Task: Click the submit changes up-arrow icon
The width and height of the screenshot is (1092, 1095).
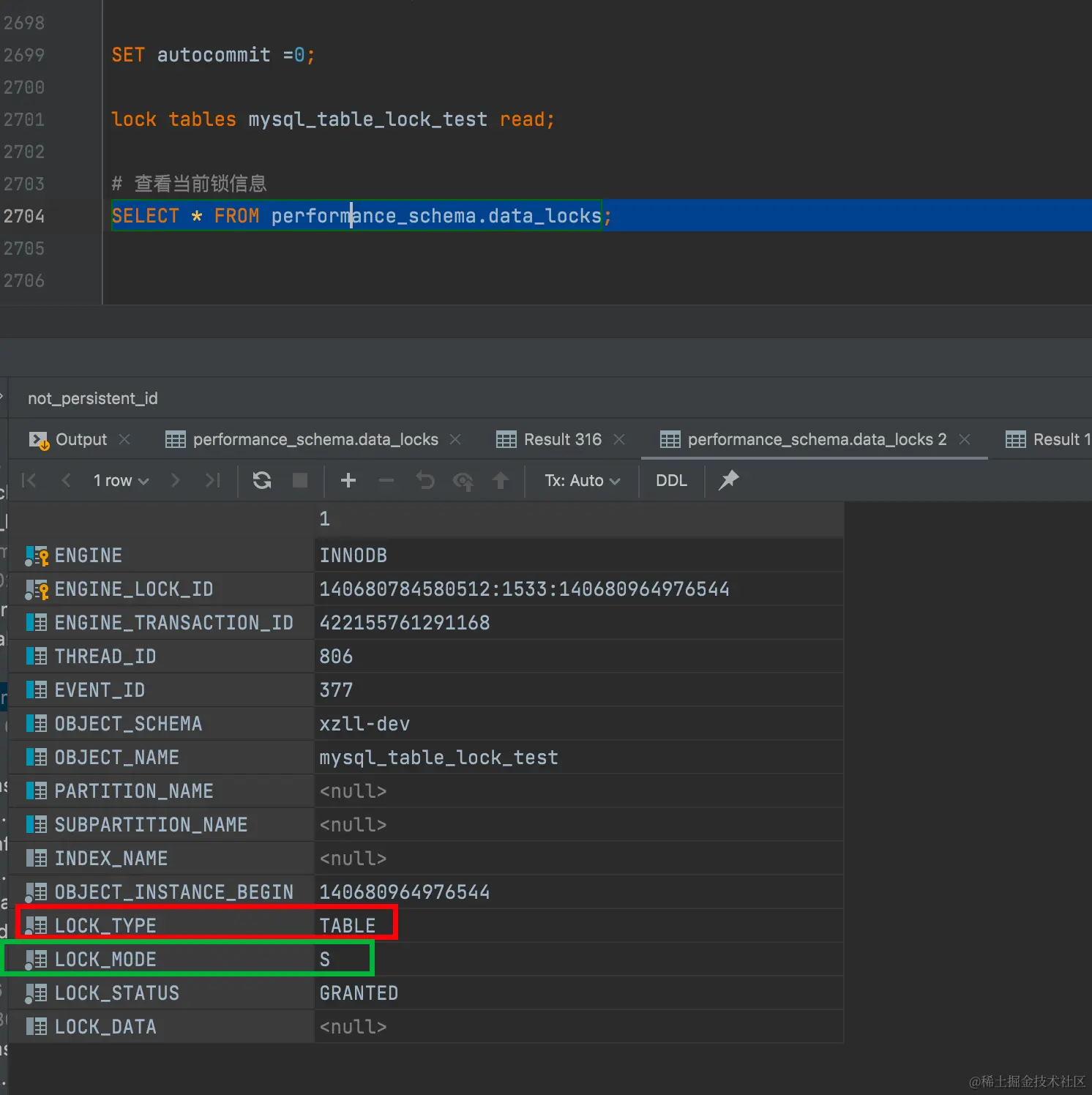Action: pos(501,480)
